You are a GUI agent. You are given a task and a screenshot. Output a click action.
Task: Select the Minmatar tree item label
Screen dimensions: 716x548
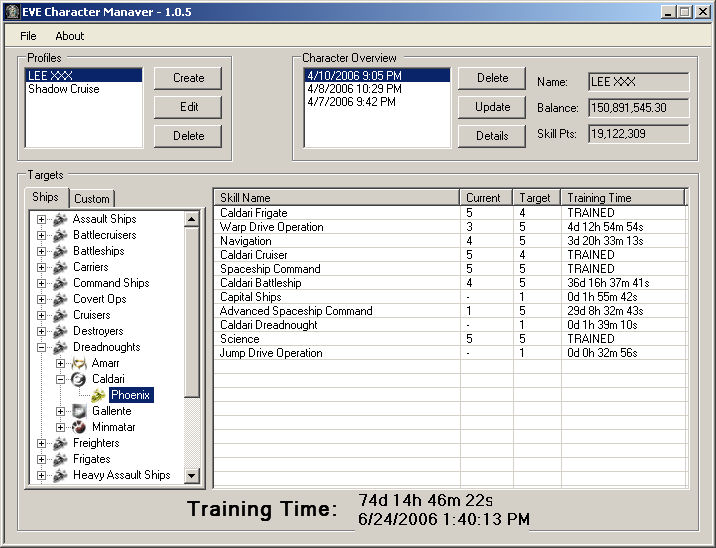pos(114,427)
